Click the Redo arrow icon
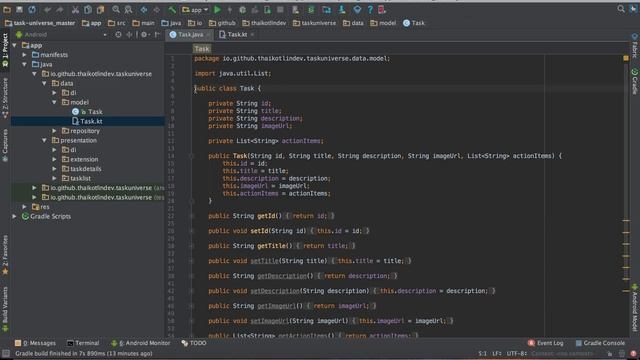The width and height of the screenshot is (640, 360). tap(60, 9)
